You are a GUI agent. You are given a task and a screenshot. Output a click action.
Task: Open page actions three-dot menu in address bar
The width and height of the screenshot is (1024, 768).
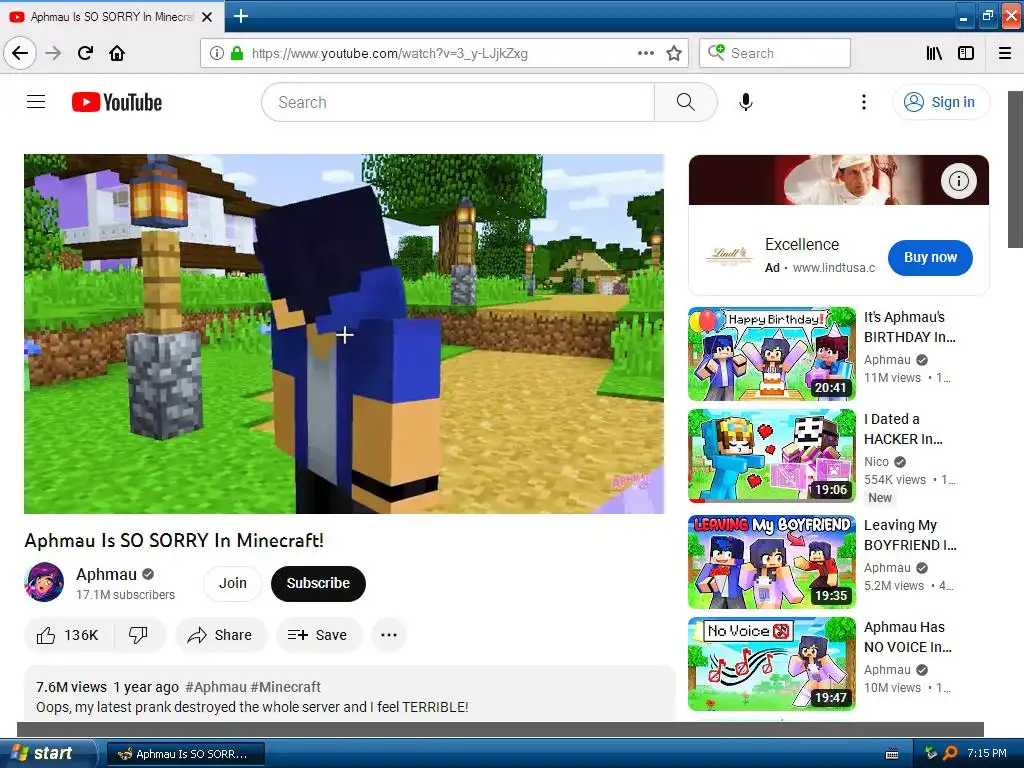pyautogui.click(x=646, y=53)
